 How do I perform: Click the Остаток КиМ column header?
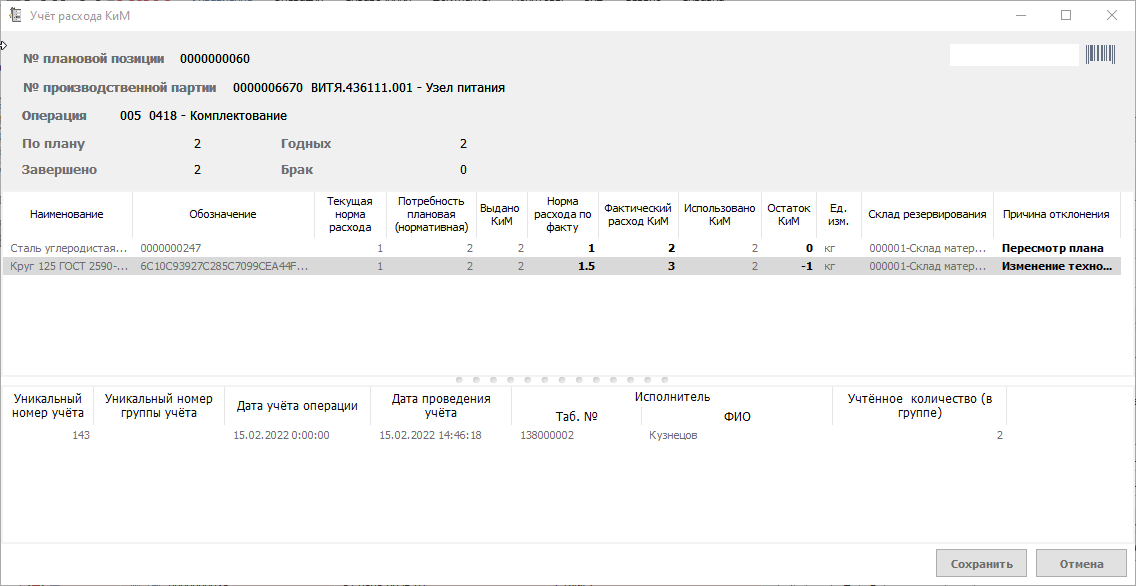coord(788,214)
